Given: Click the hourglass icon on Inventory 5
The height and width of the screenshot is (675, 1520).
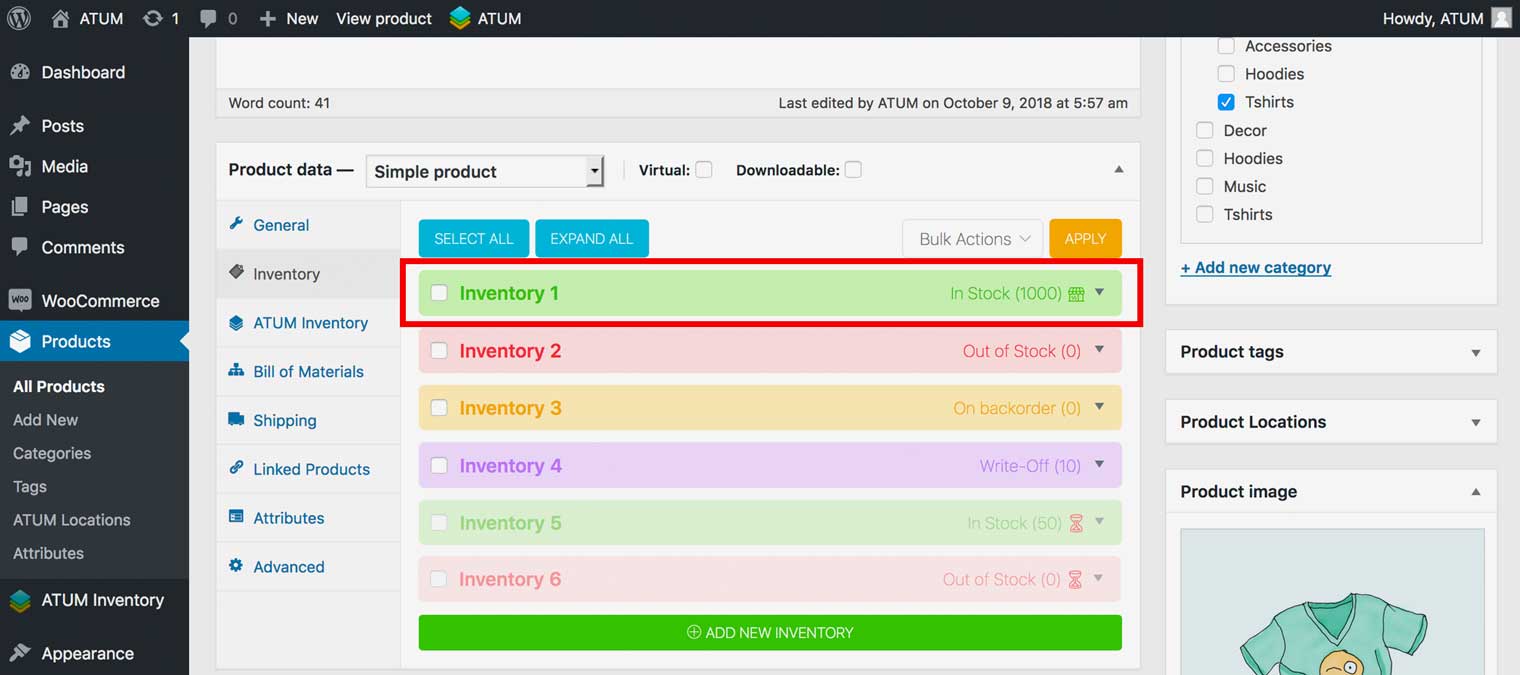Looking at the screenshot, I should (1076, 523).
